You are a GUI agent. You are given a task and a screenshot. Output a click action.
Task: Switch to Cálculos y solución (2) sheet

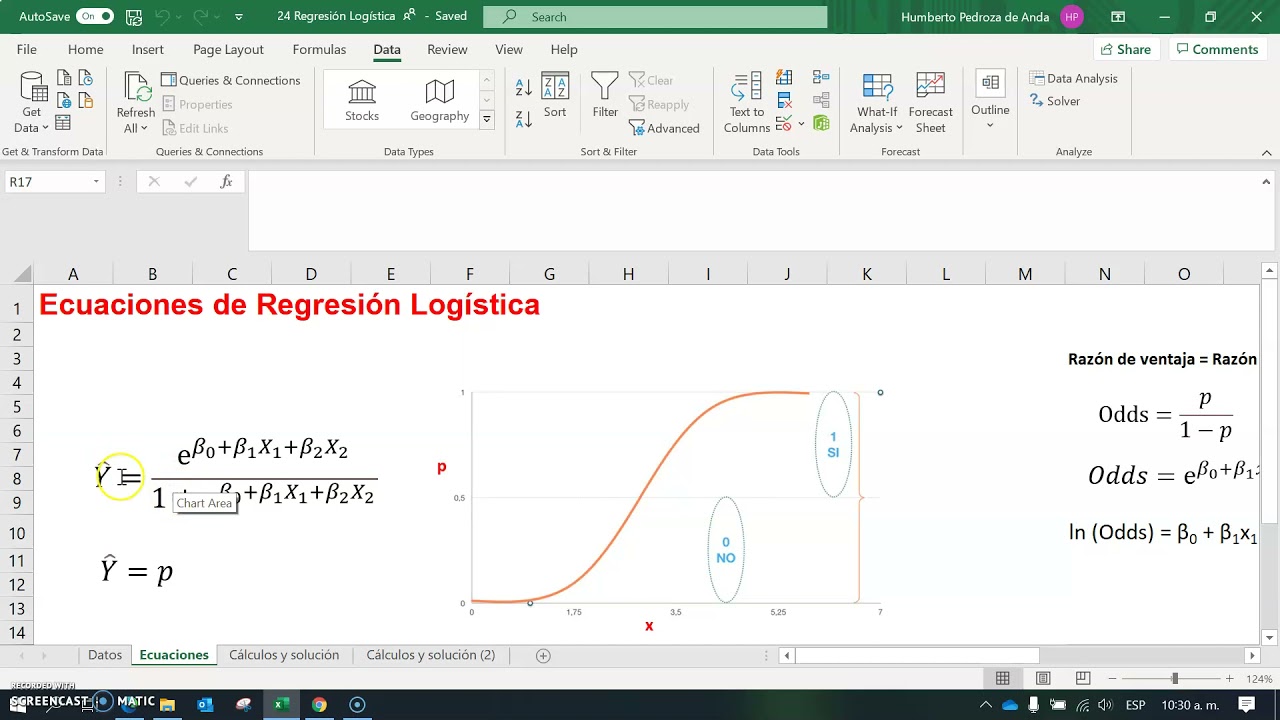click(431, 655)
